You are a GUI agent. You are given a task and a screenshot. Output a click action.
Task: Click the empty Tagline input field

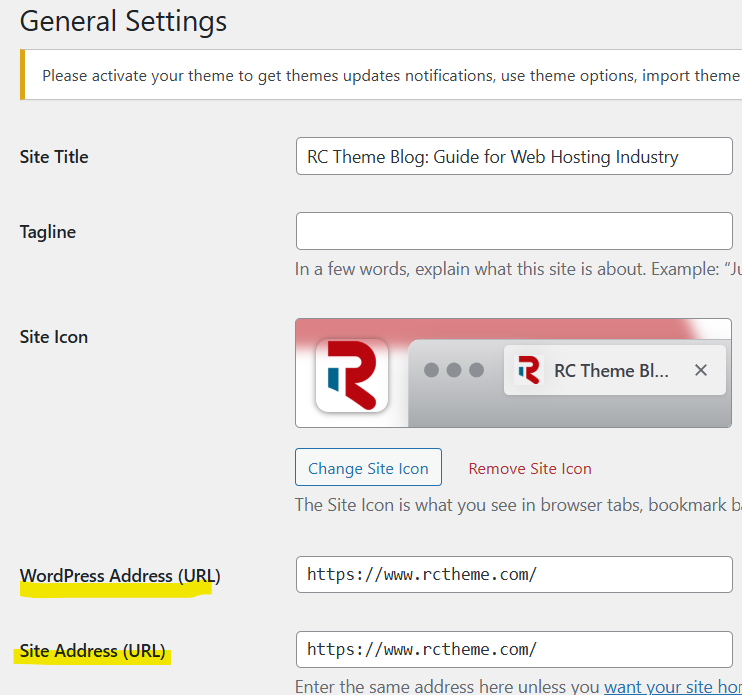514,231
